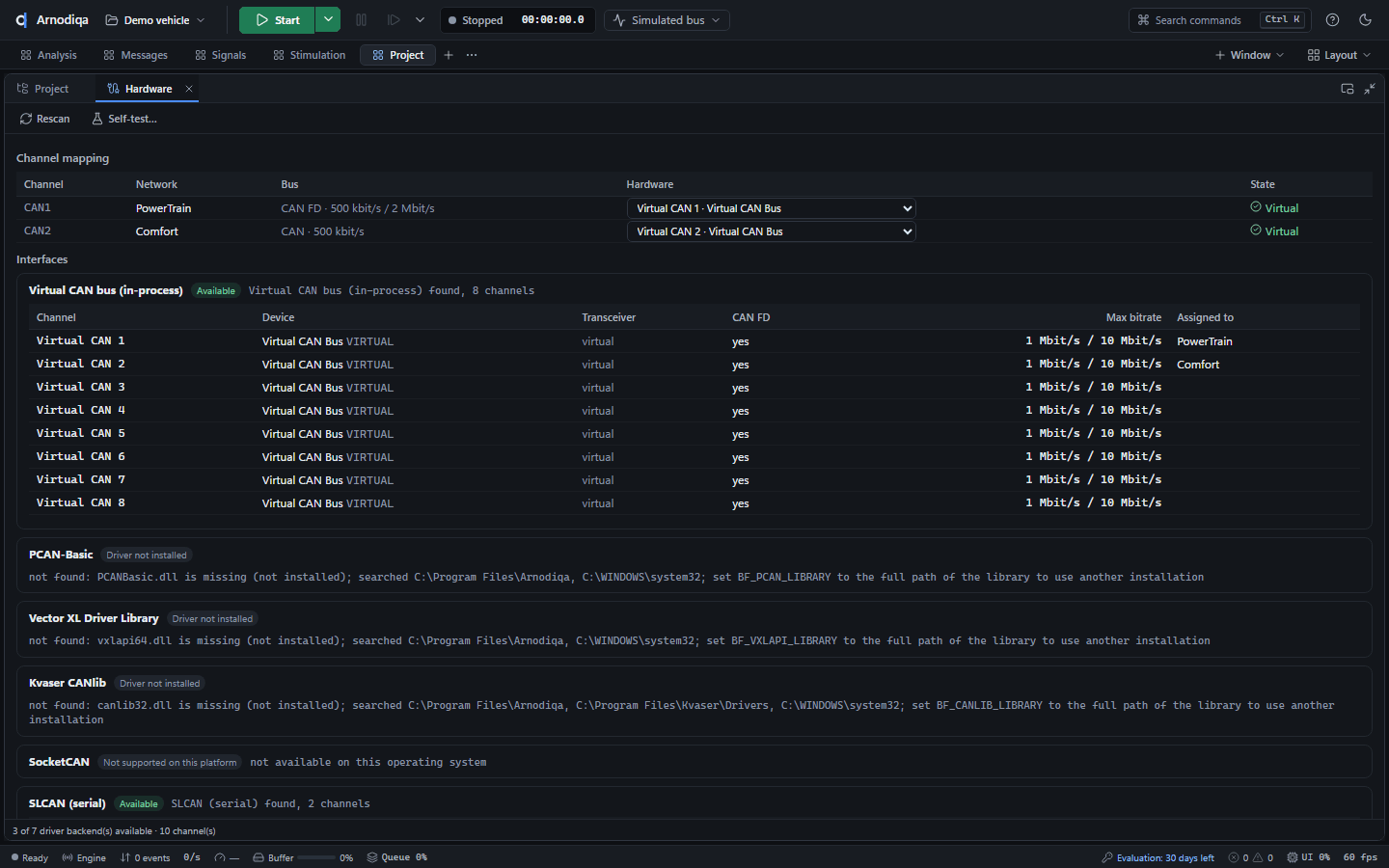Switch to the Analysis tab
The image size is (1389, 868).
click(x=48, y=55)
